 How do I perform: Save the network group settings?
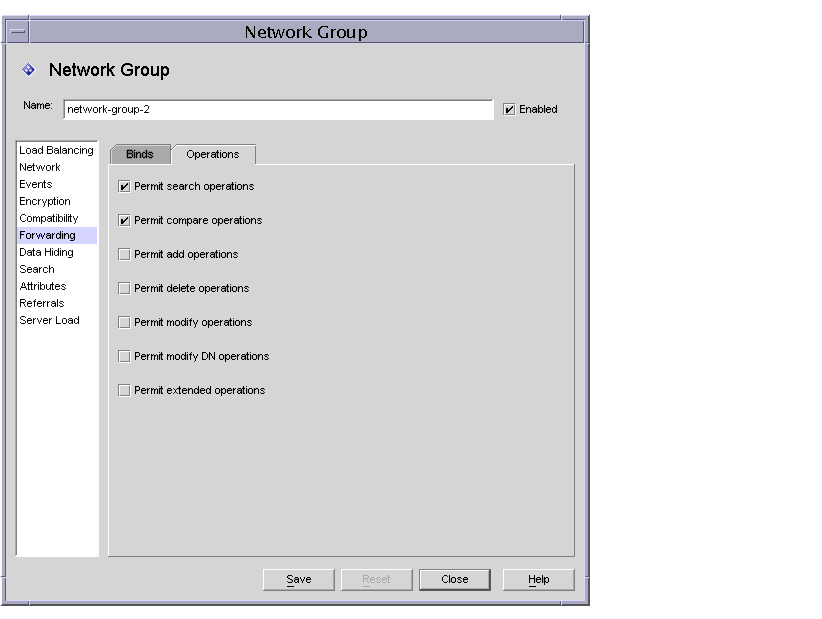pyautogui.click(x=298, y=579)
